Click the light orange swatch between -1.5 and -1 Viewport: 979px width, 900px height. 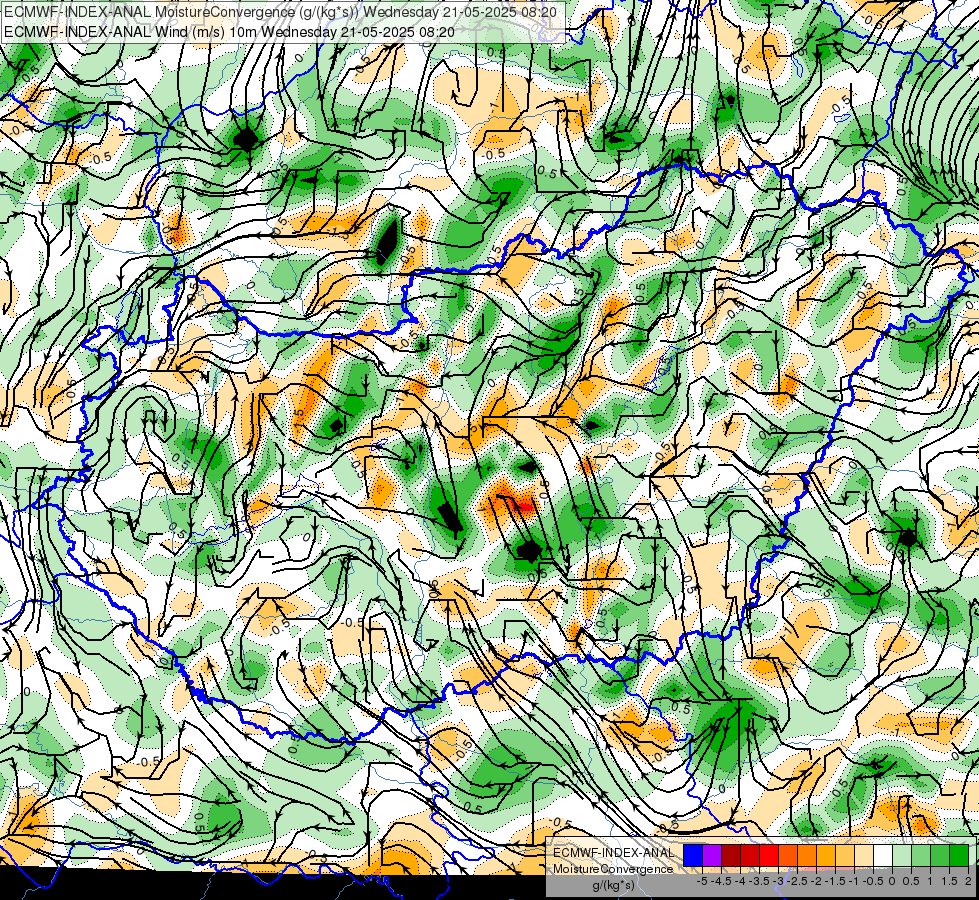click(845, 855)
